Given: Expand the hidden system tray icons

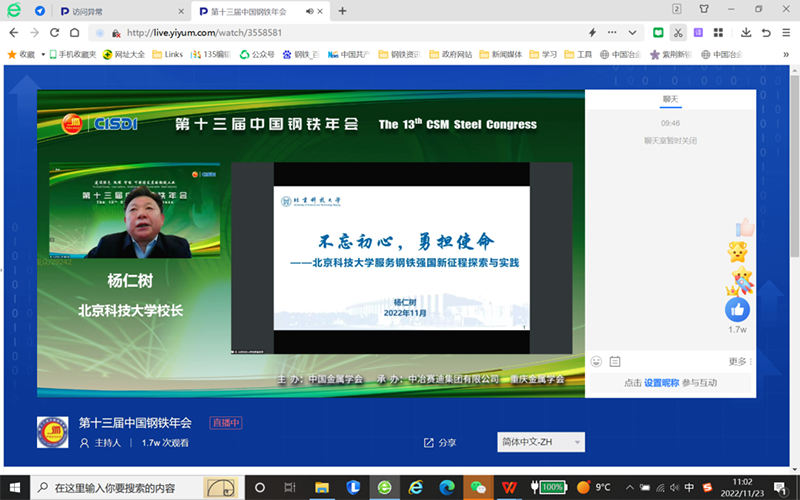Looking at the screenshot, I should pos(628,487).
